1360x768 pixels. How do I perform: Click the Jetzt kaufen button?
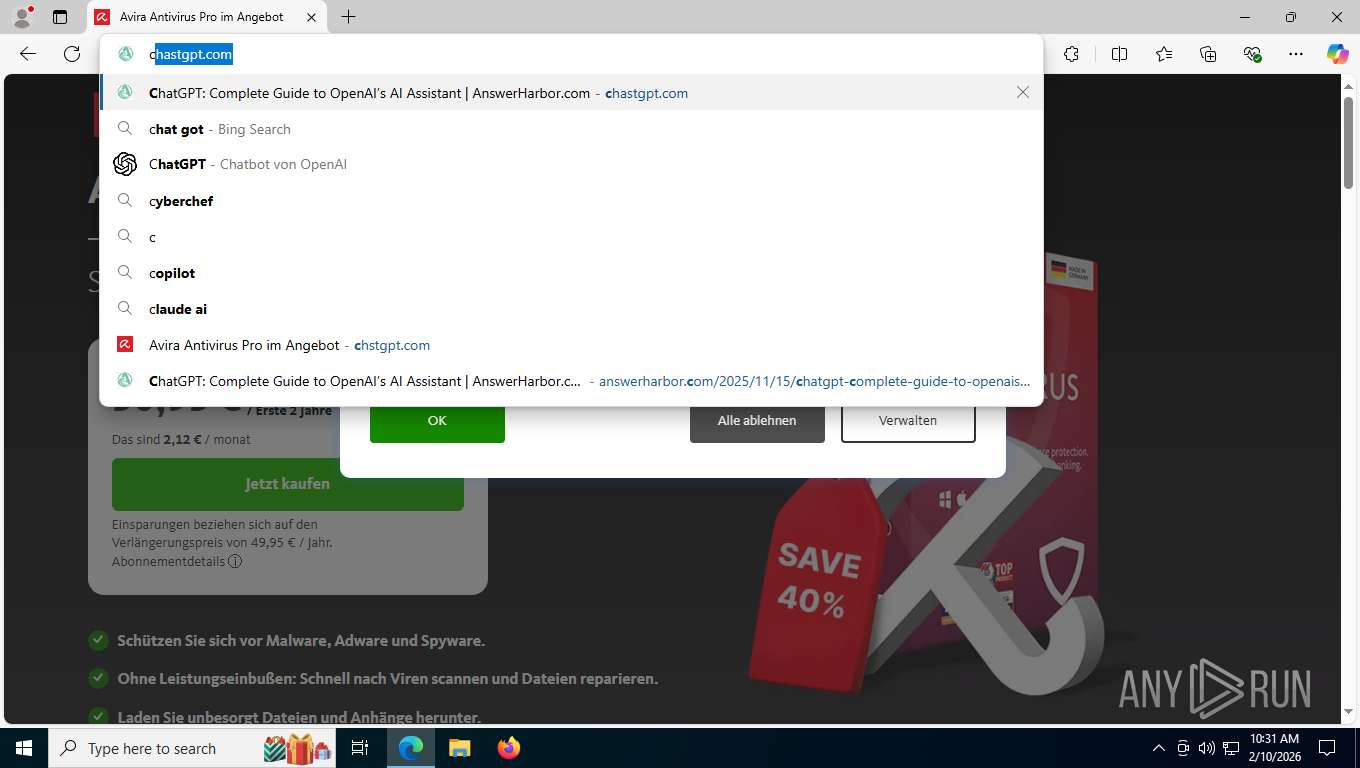click(x=288, y=484)
